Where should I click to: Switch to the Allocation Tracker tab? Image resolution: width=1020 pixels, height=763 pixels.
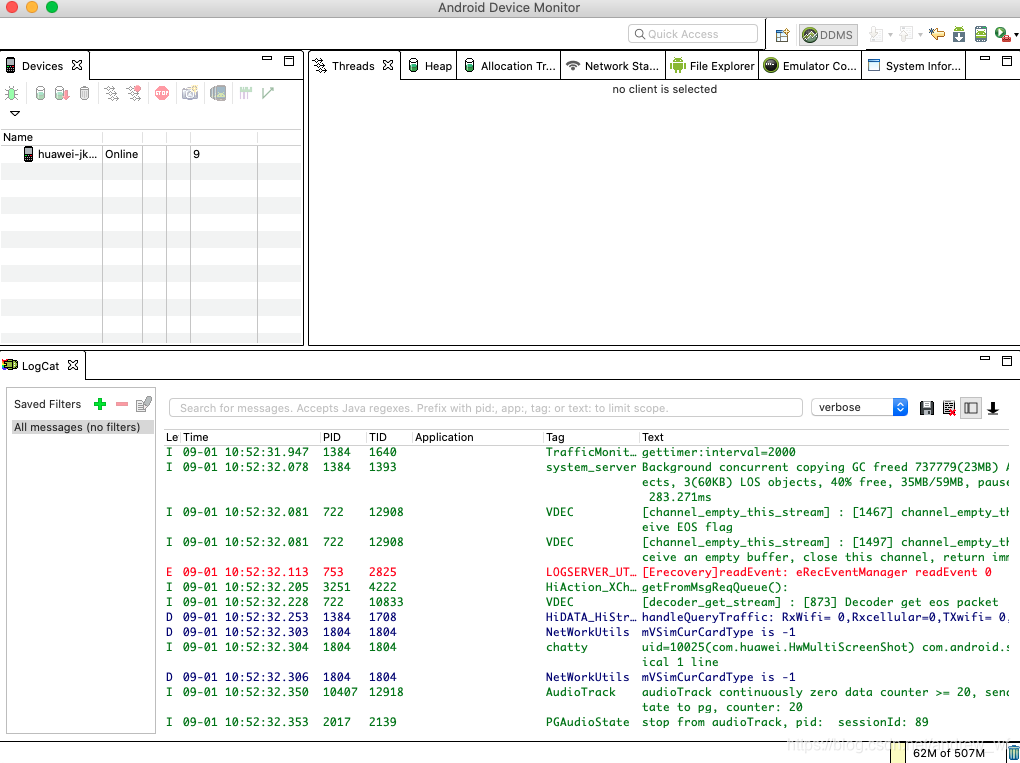[x=510, y=66]
